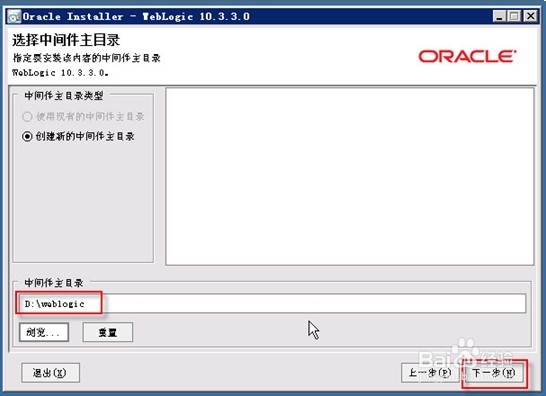Click the middleware home directory input field
Viewport: 546px width, 396px height.
click(x=272, y=304)
